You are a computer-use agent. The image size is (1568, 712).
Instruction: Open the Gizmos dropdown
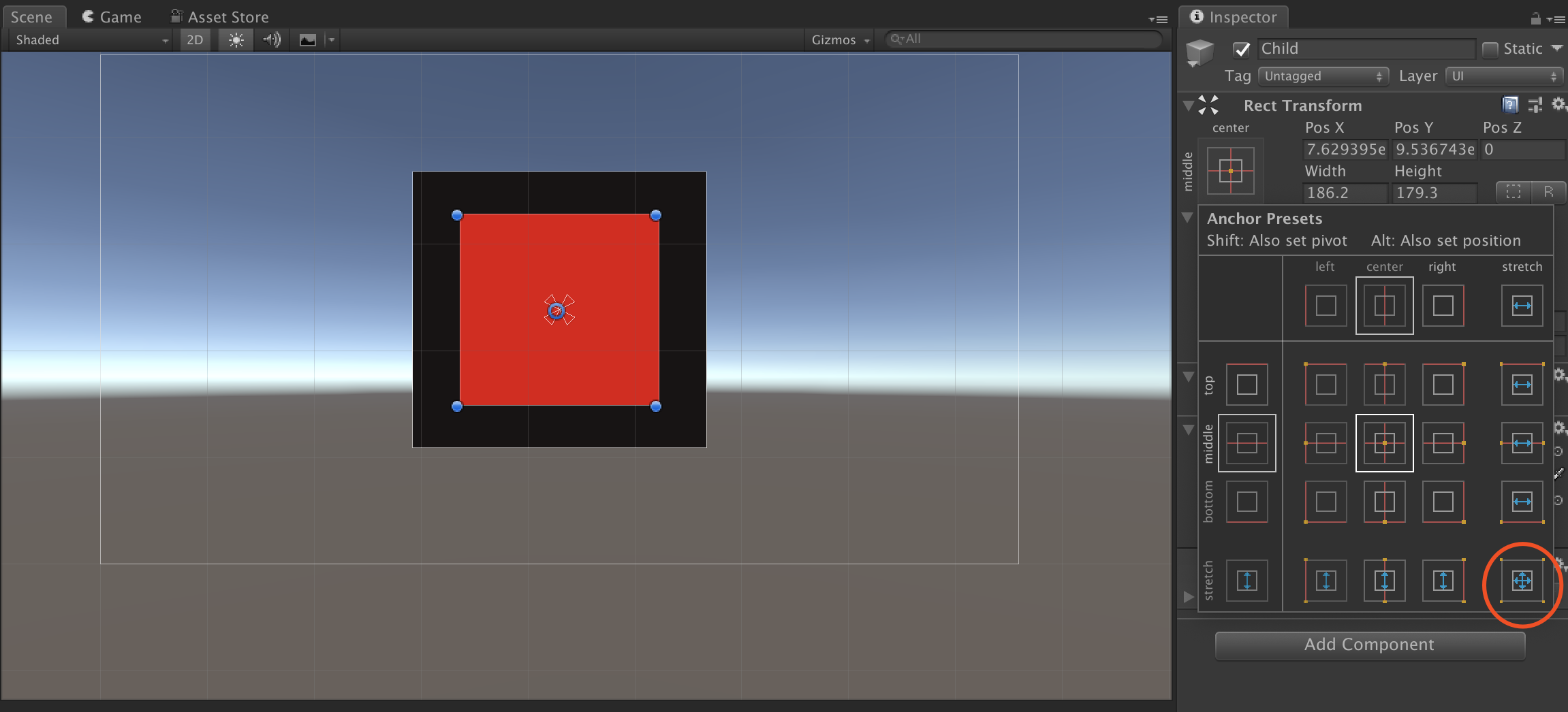[x=840, y=39]
